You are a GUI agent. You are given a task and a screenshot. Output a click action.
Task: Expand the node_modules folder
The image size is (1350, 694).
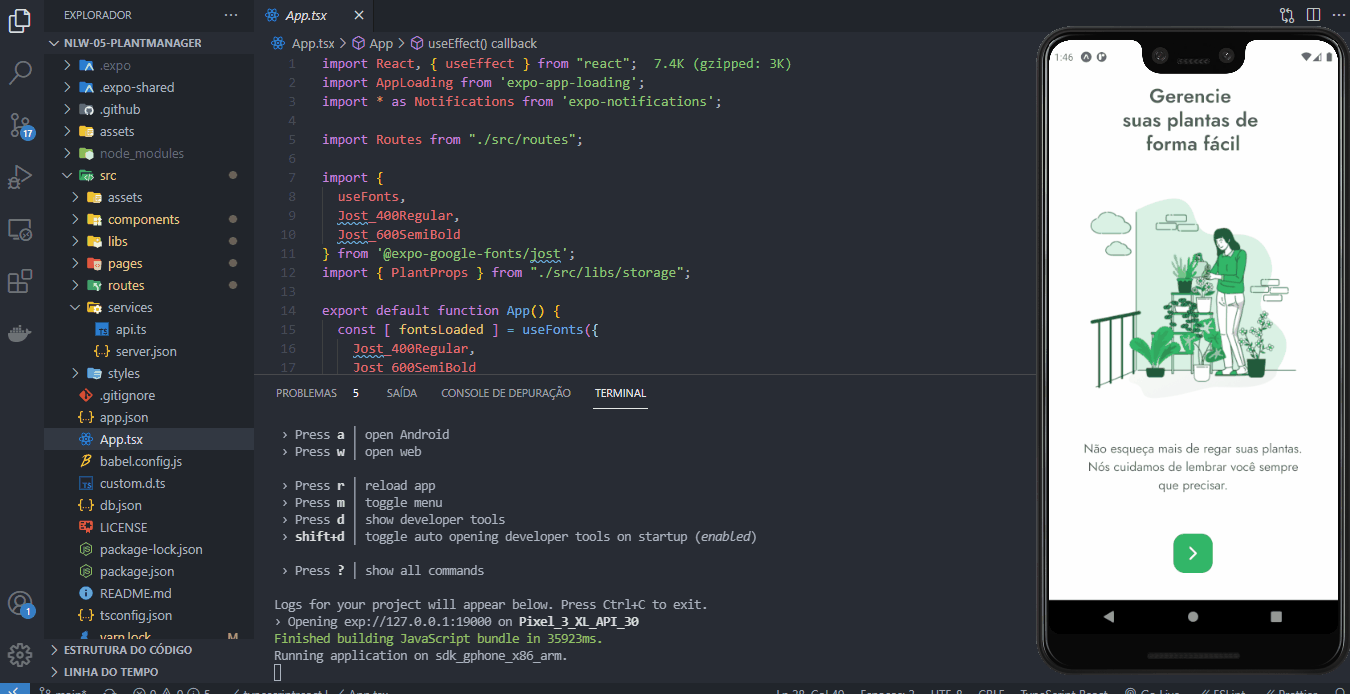pyautogui.click(x=149, y=153)
